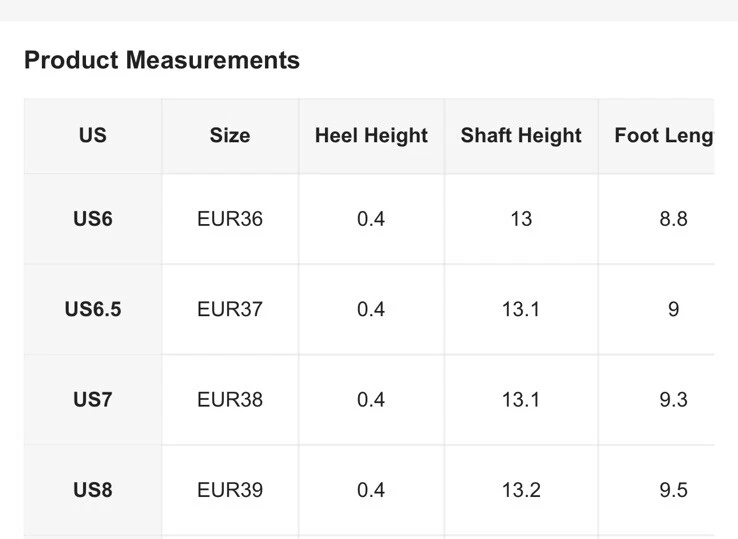Click the EUR38 size cell

(230, 400)
